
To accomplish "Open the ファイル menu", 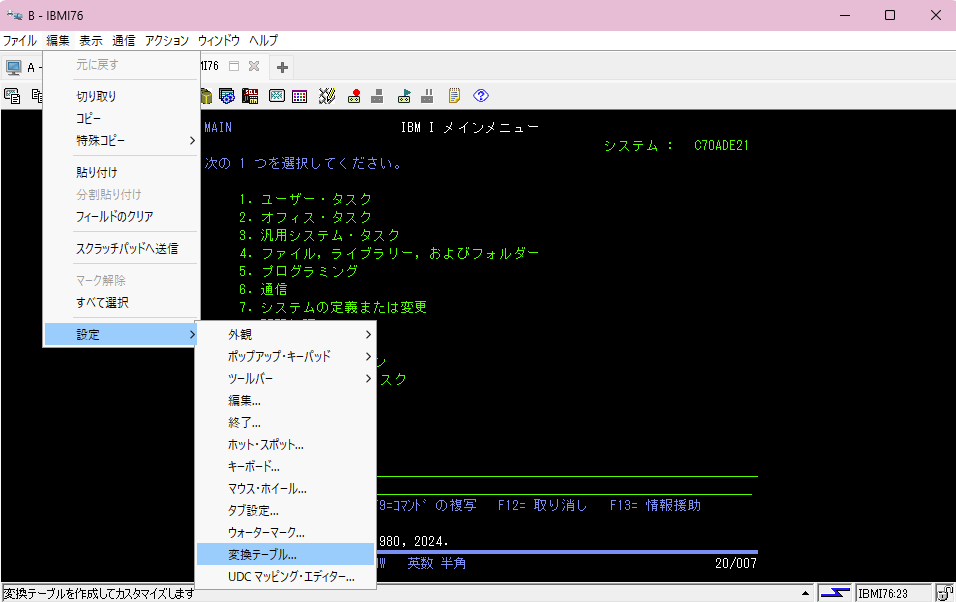I will pyautogui.click(x=20, y=40).
